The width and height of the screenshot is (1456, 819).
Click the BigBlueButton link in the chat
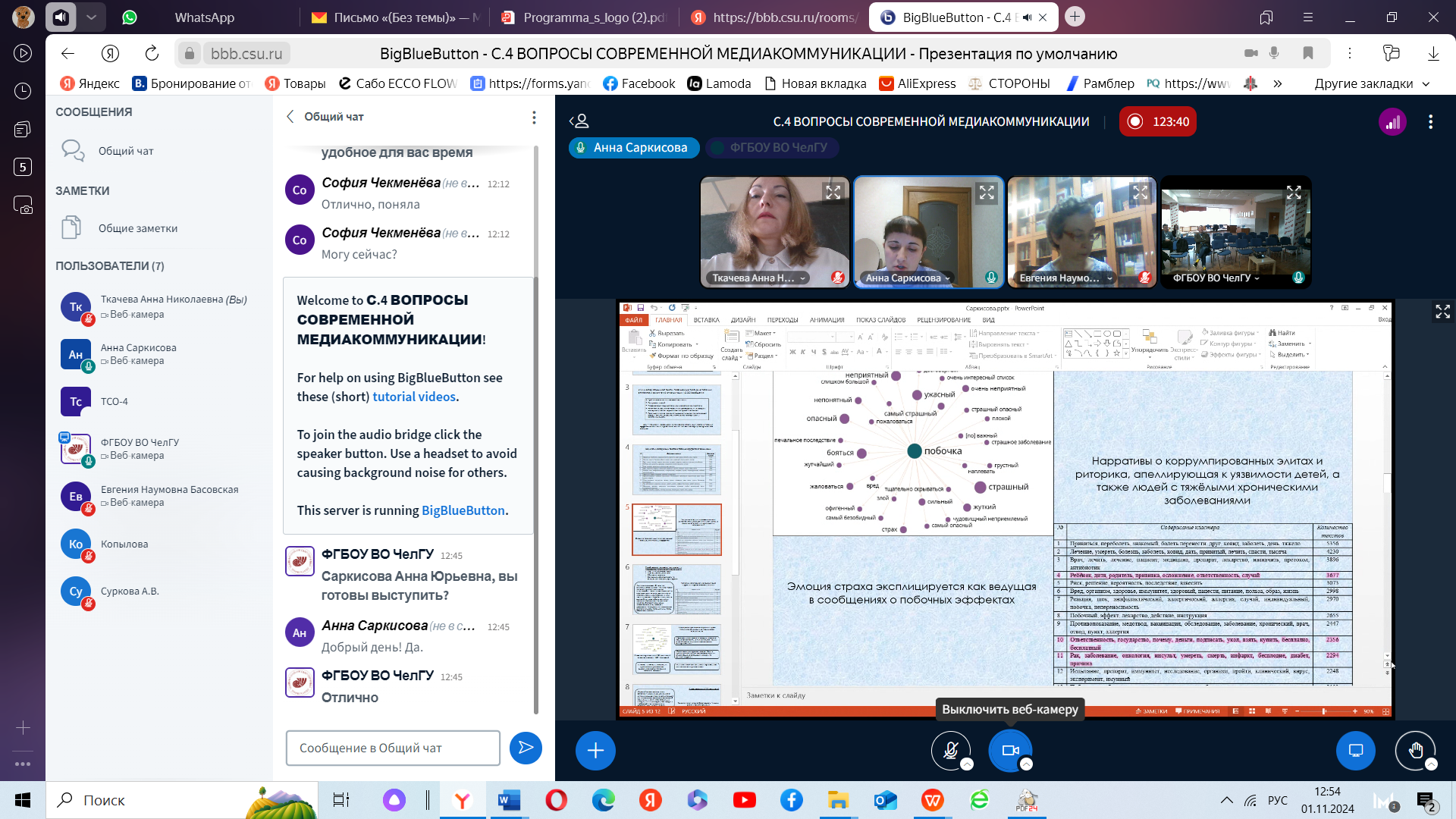(x=463, y=510)
